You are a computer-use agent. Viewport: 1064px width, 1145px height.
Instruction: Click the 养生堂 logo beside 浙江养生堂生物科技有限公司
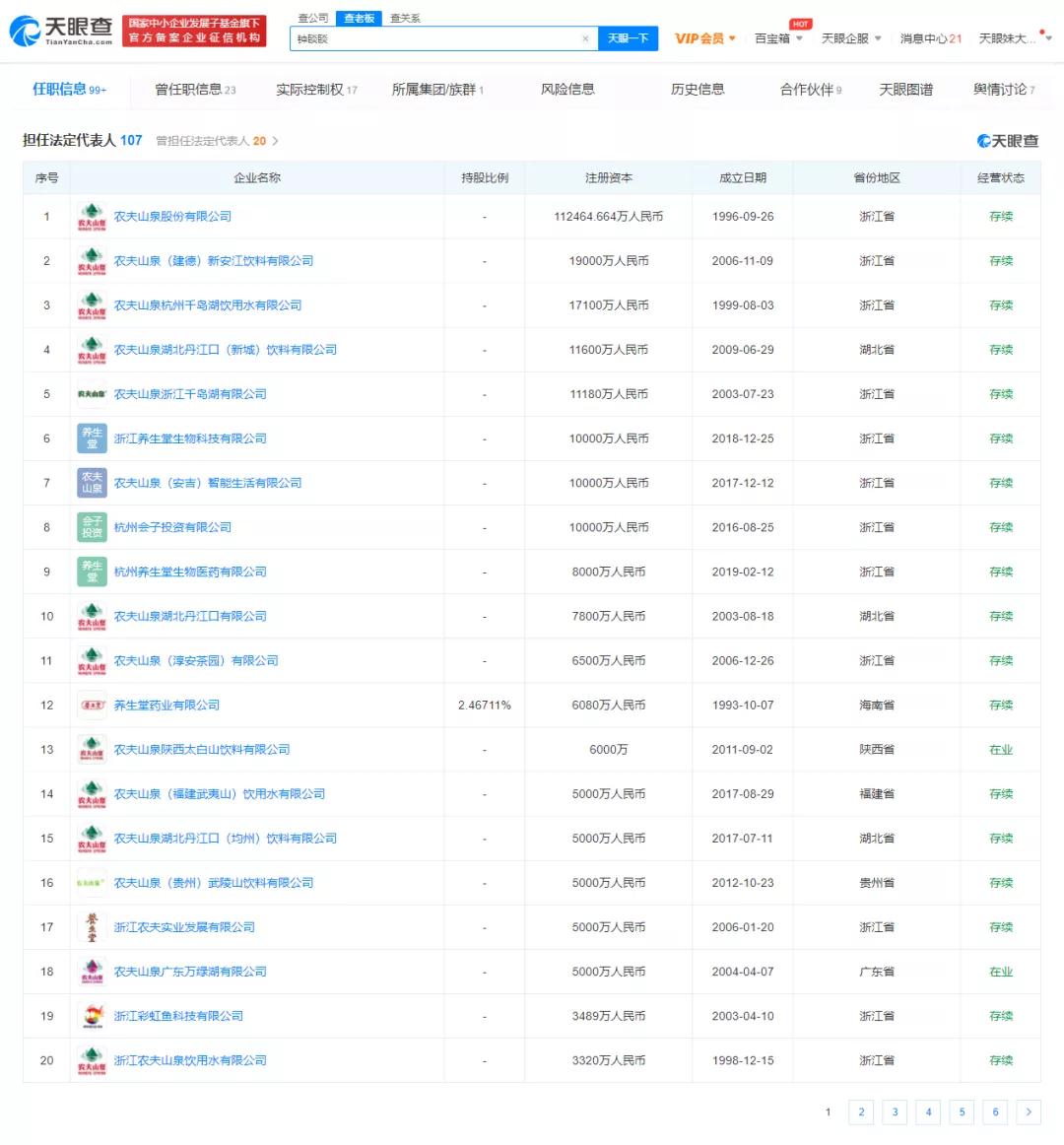(x=92, y=438)
